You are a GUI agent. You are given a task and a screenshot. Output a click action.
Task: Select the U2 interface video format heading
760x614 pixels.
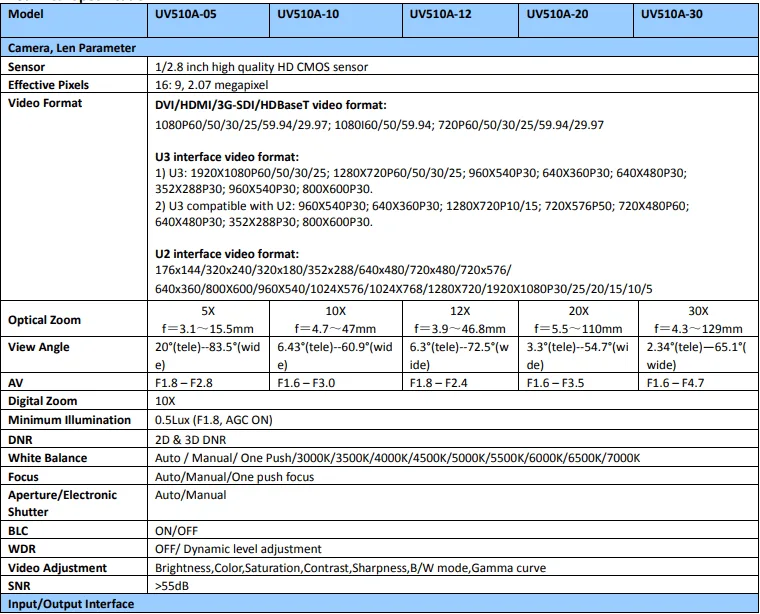coord(227,255)
